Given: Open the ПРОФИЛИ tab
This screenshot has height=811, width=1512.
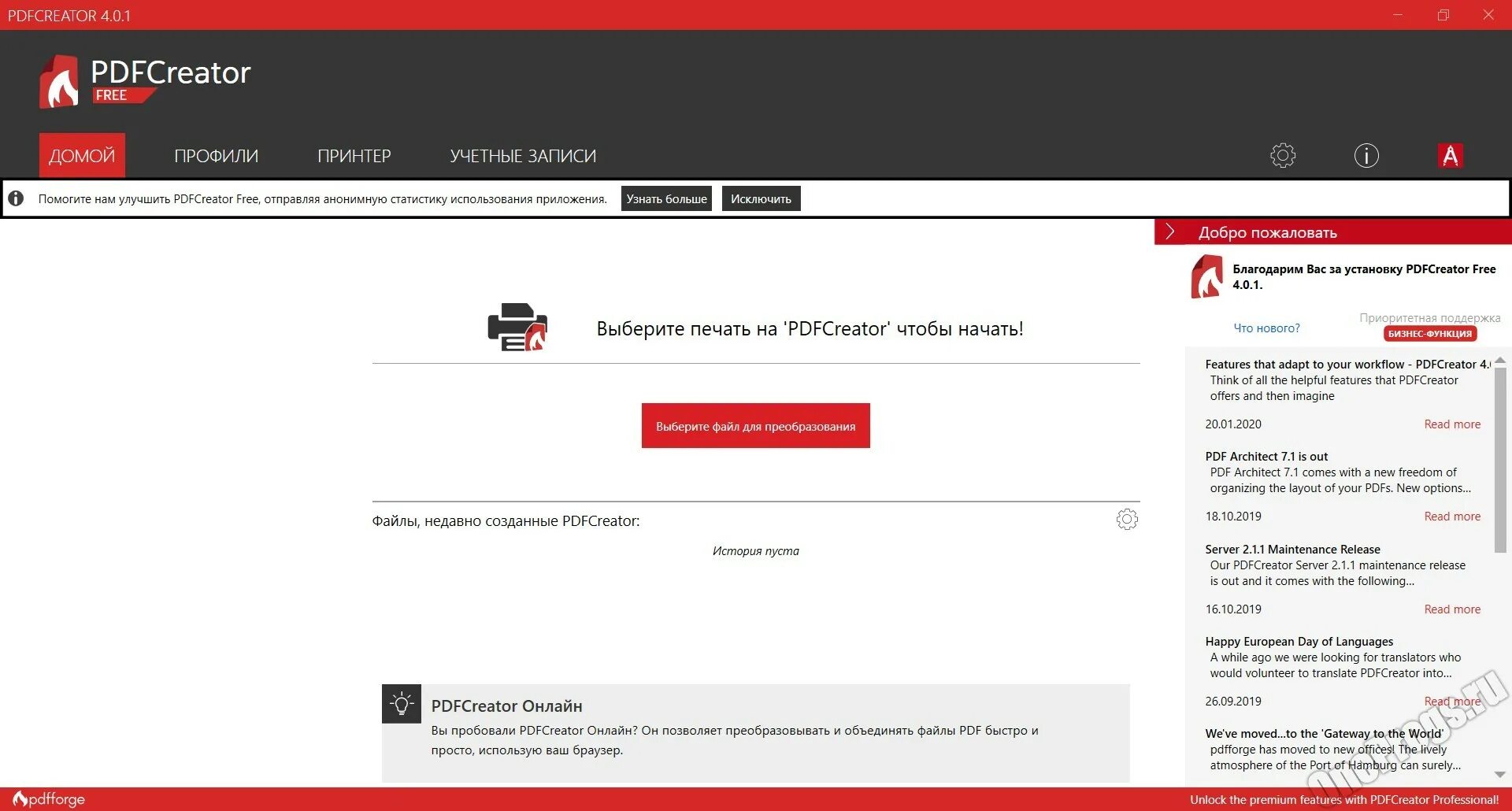Looking at the screenshot, I should pos(217,156).
